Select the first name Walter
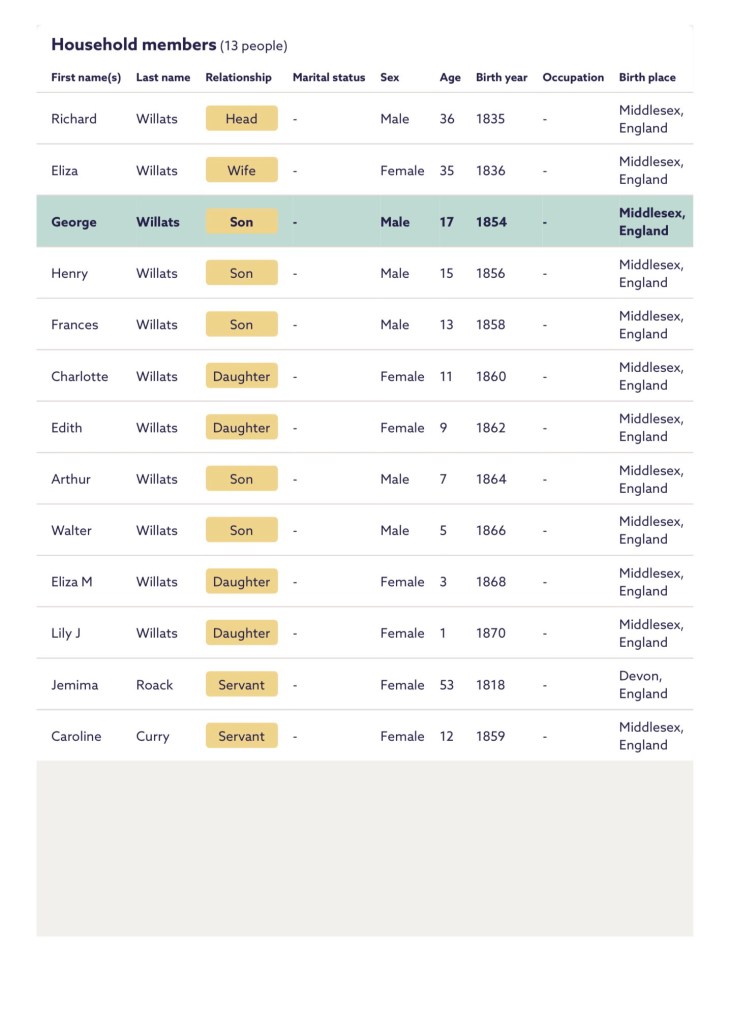 pyautogui.click(x=71, y=531)
